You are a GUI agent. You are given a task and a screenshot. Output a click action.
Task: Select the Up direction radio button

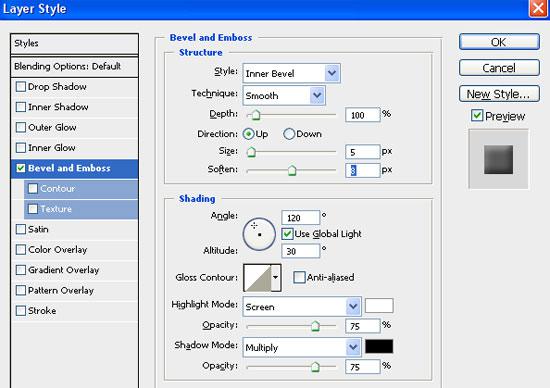tap(248, 134)
